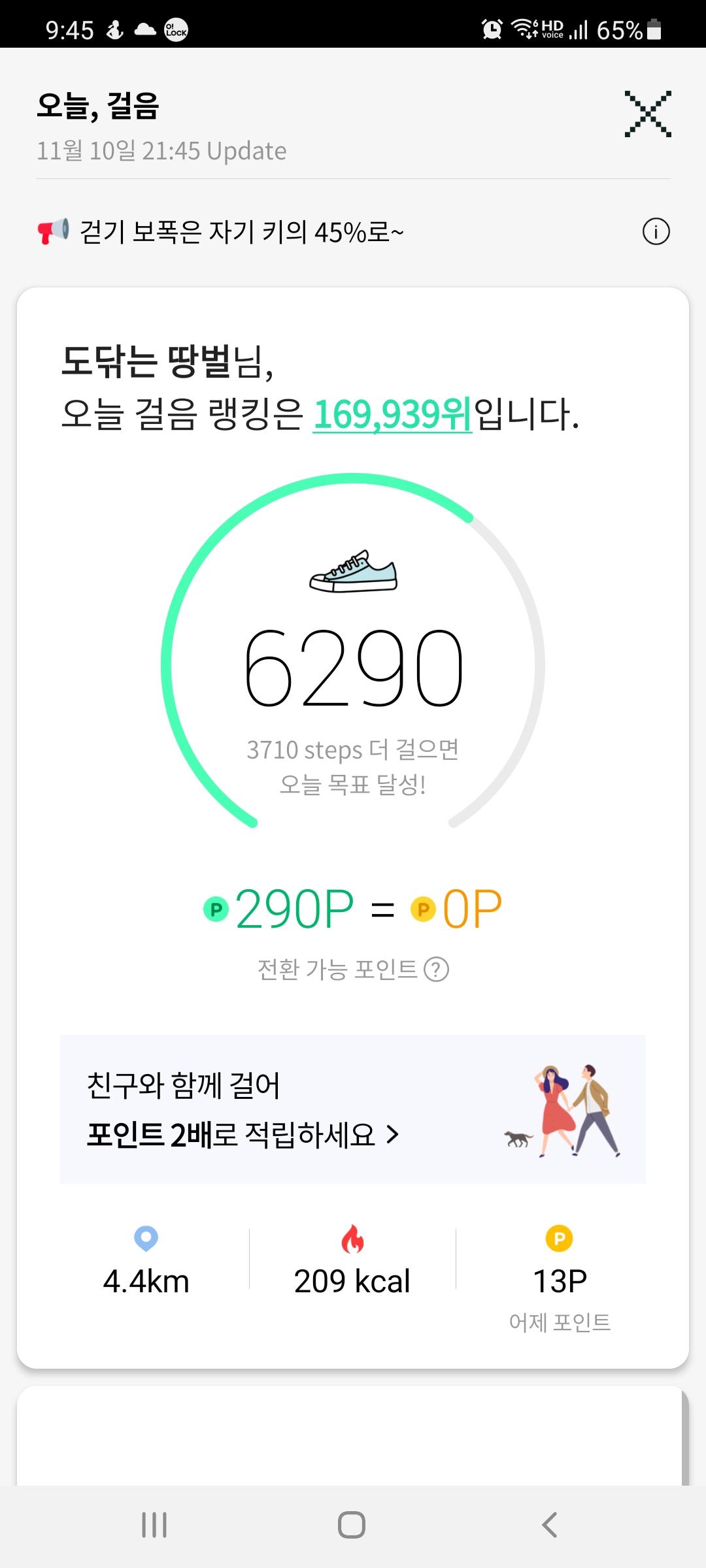Screen dimensions: 706x1568
Task: Tap the orange P coin beside 0P
Action: (423, 909)
